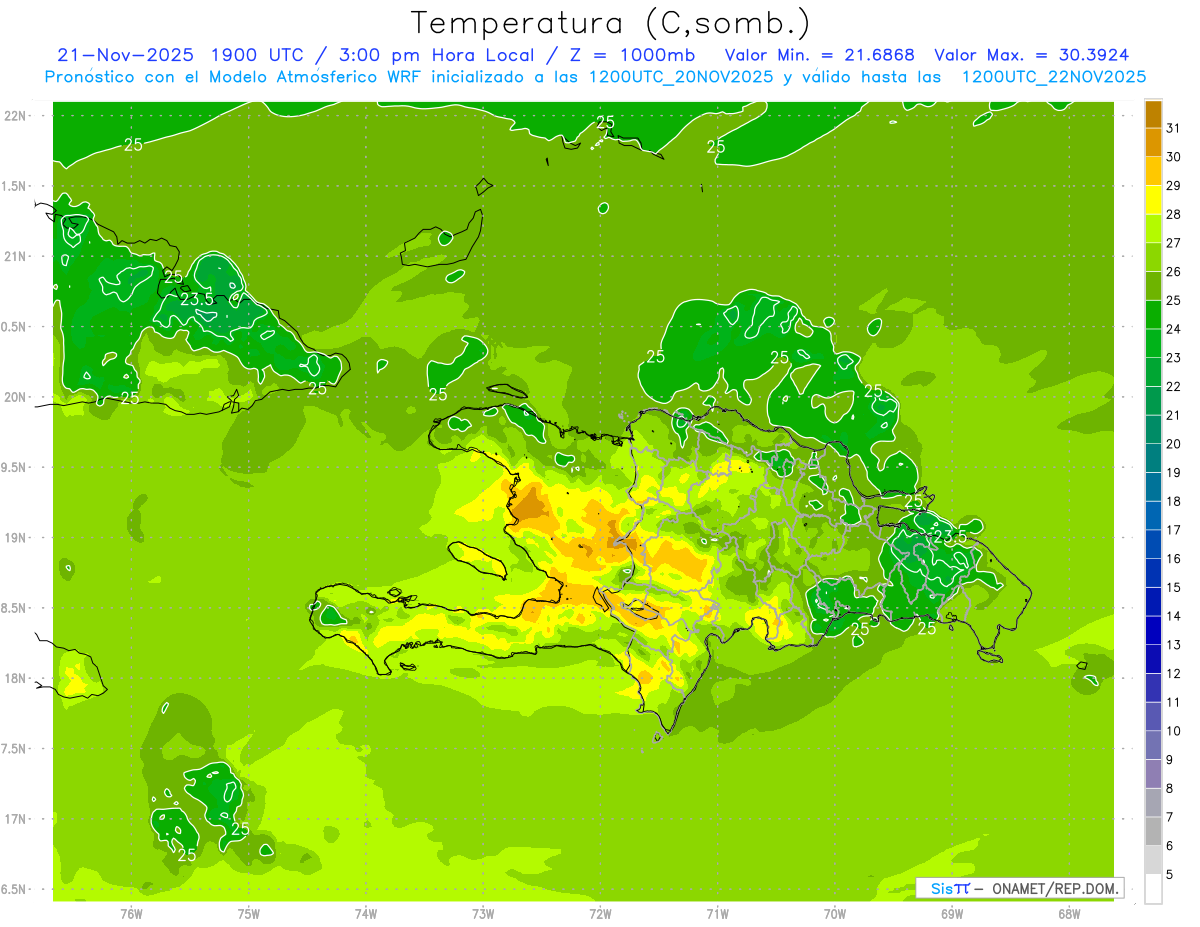Click the "ONAMET/REP.DOM." credit label

[x=1055, y=888]
